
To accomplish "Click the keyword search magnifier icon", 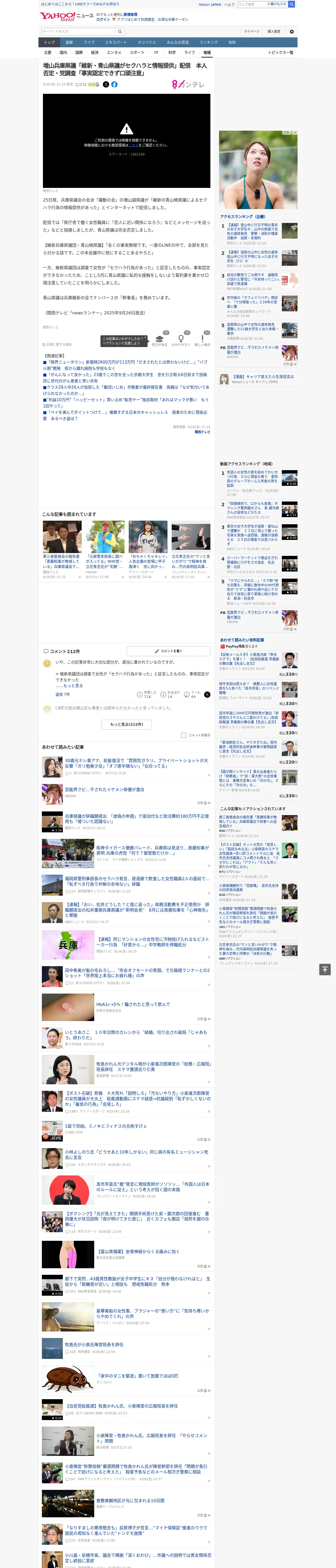I will coord(120,32).
